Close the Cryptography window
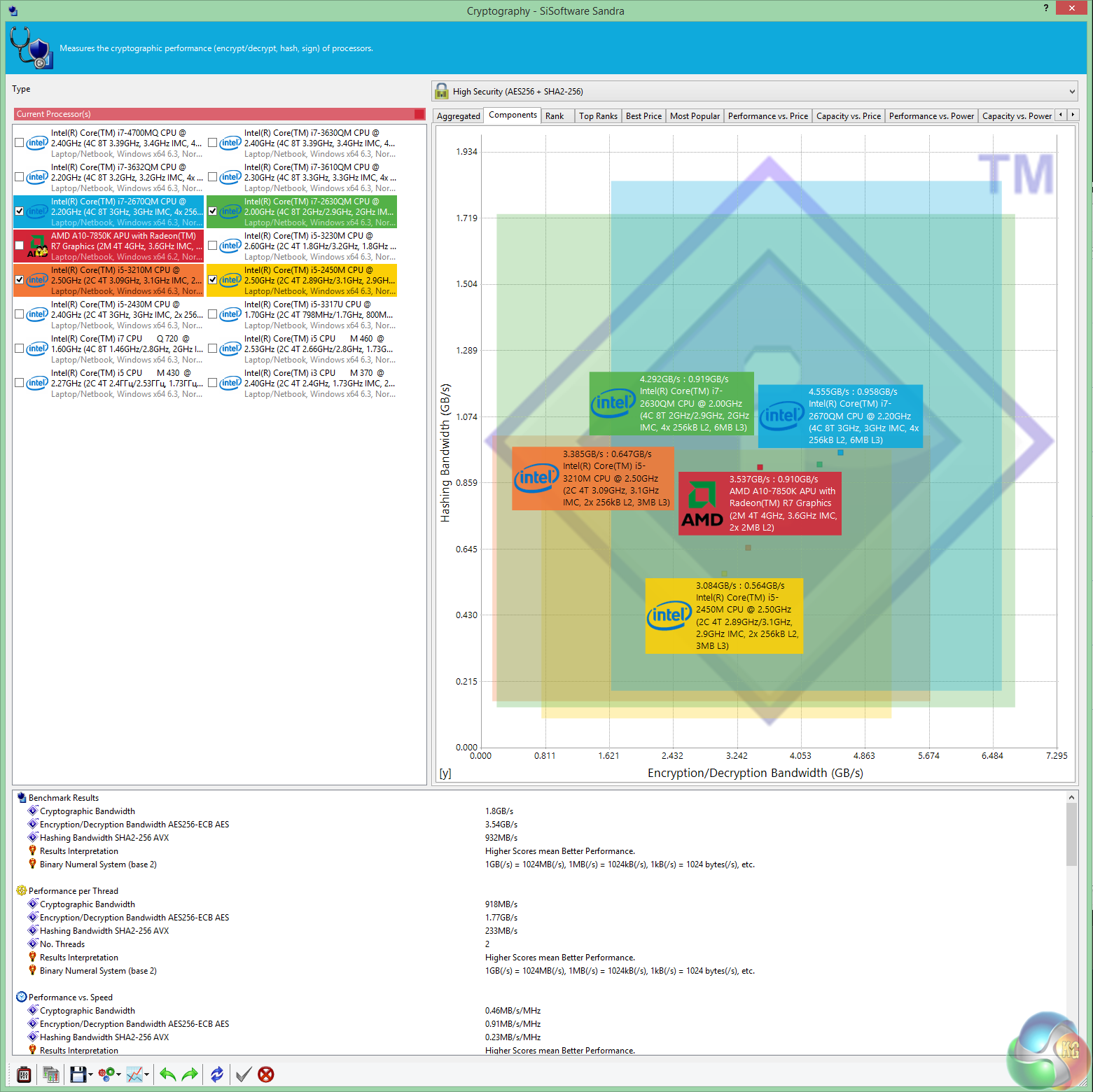This screenshot has height=1092, width=1093. tap(1072, 8)
